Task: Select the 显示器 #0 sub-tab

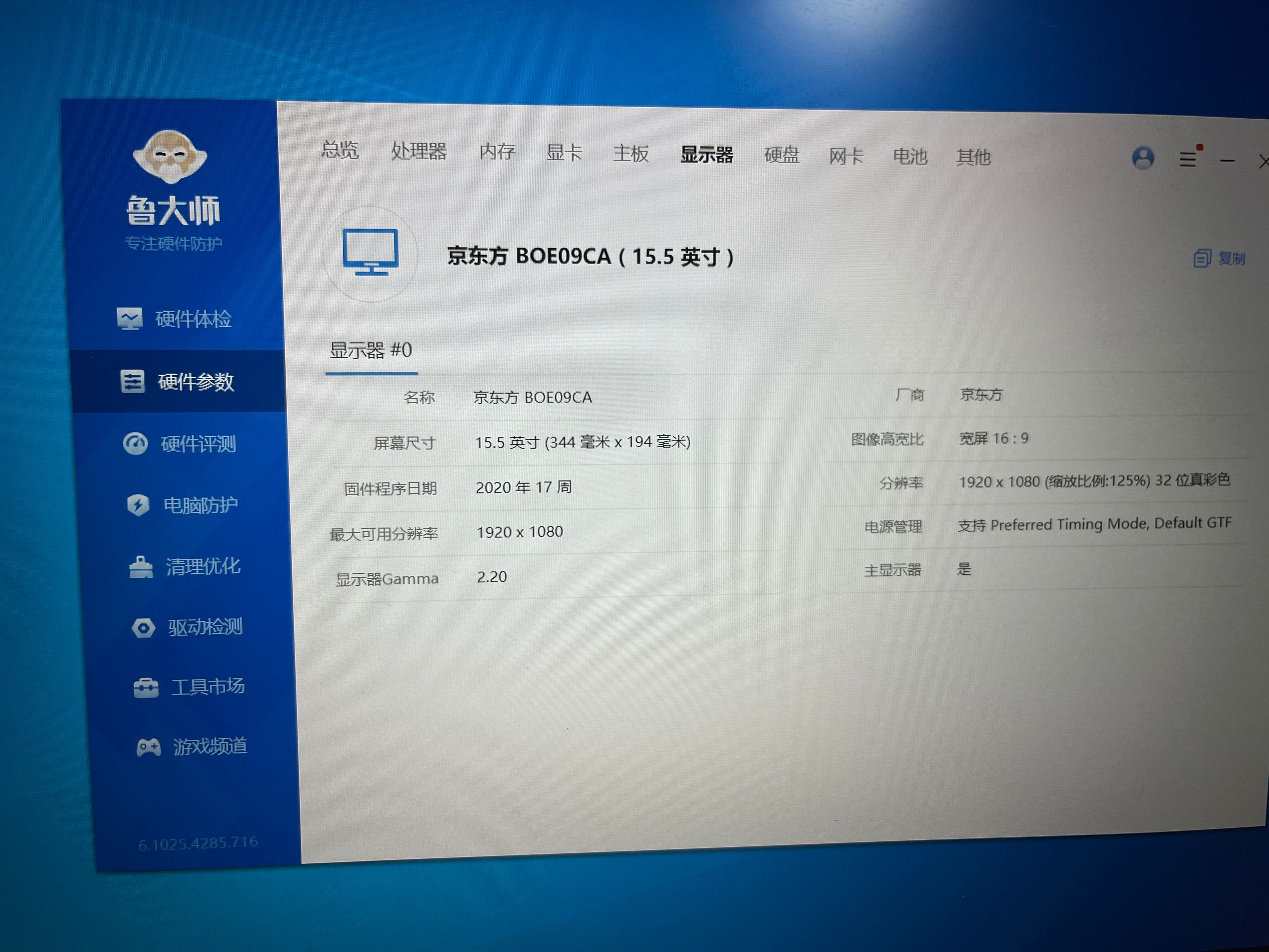Action: pyautogui.click(x=370, y=350)
